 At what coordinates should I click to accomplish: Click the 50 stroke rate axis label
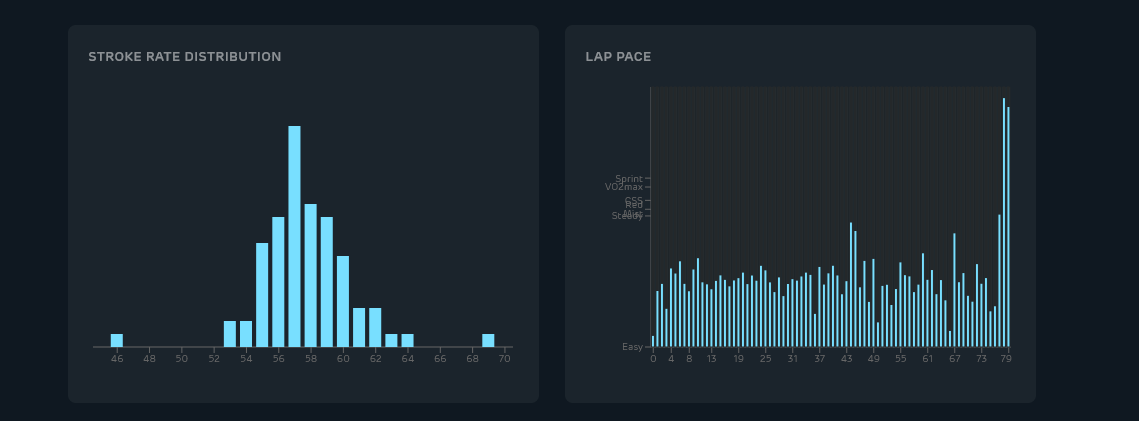[182, 359]
